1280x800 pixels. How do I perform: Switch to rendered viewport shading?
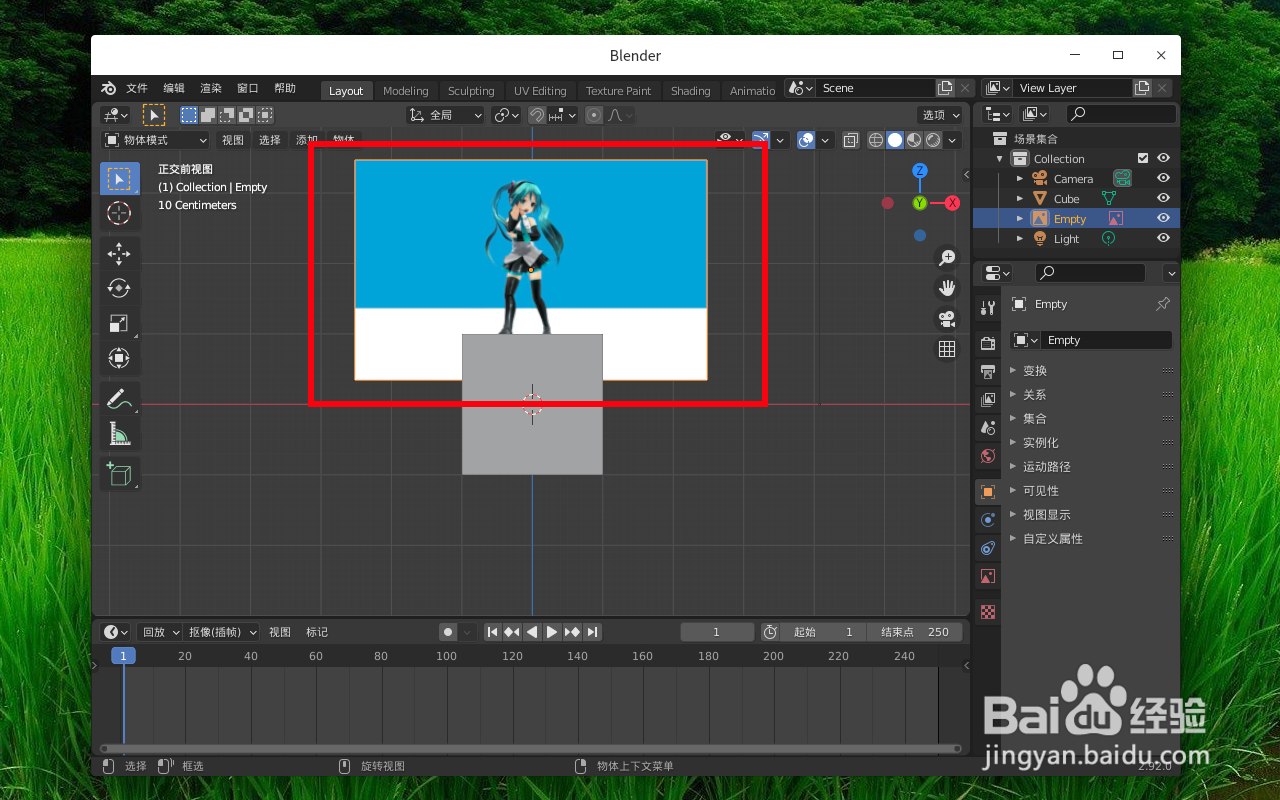click(x=933, y=140)
